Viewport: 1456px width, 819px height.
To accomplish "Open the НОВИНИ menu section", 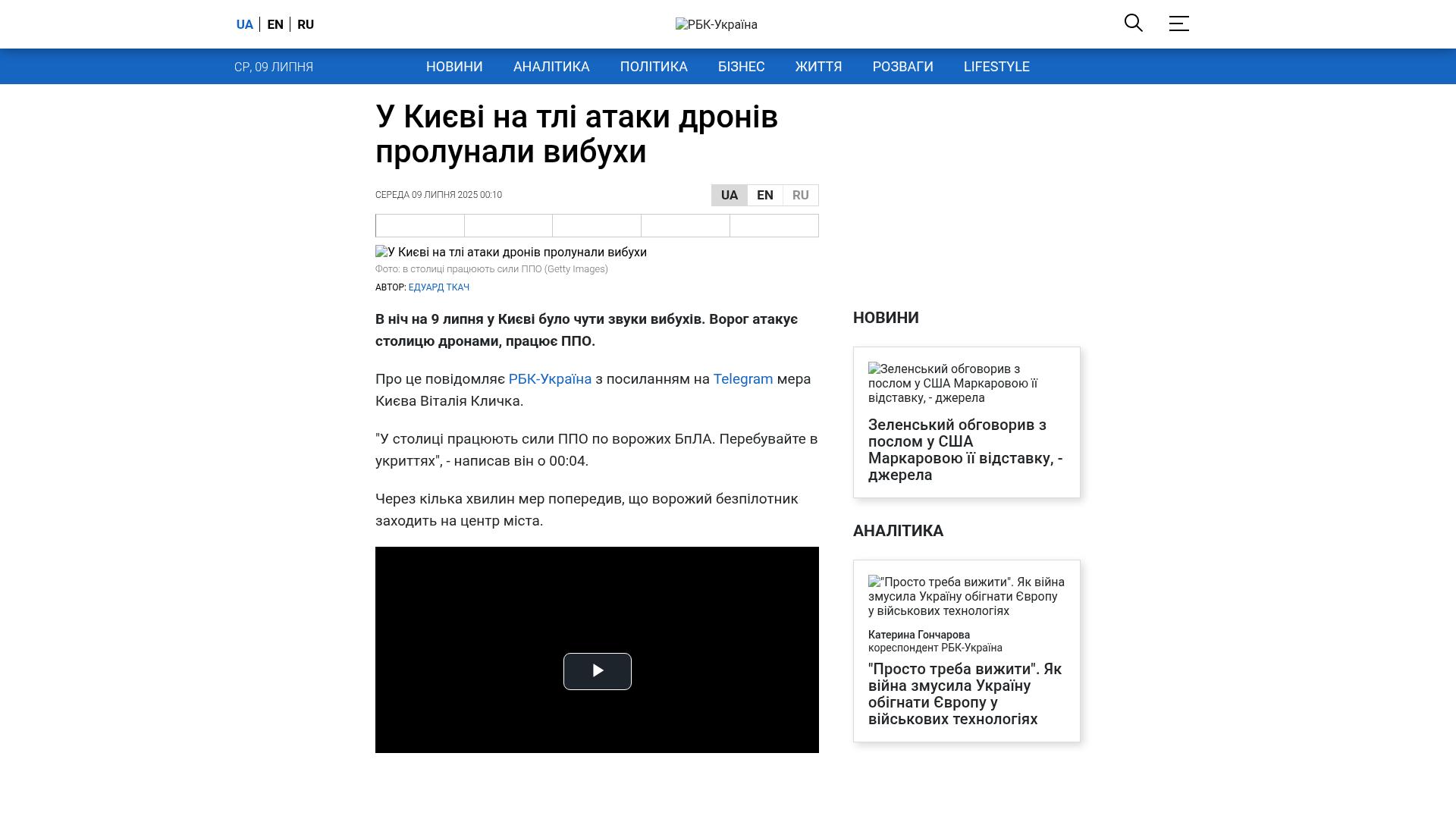I will tap(454, 67).
